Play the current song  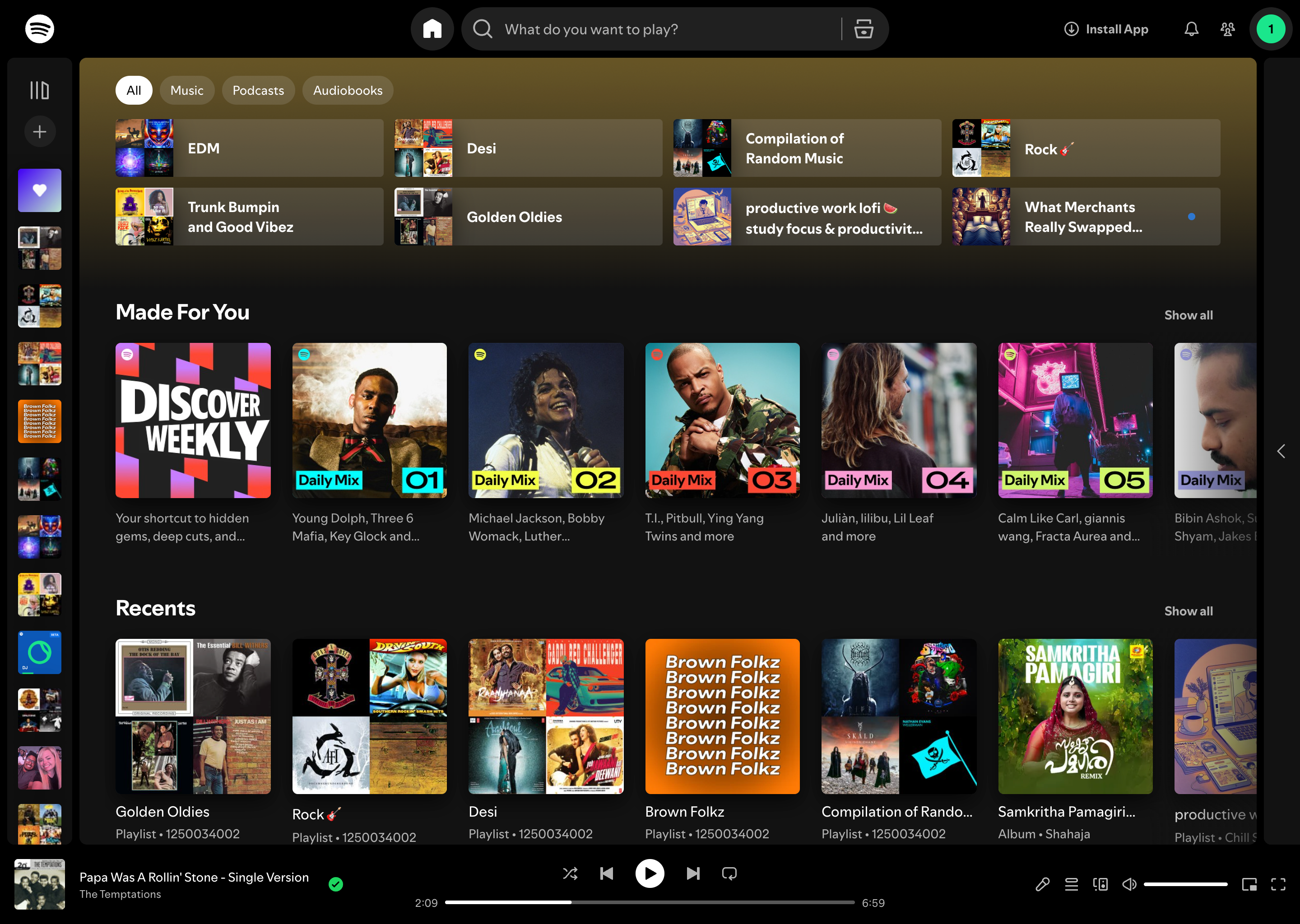coord(650,873)
